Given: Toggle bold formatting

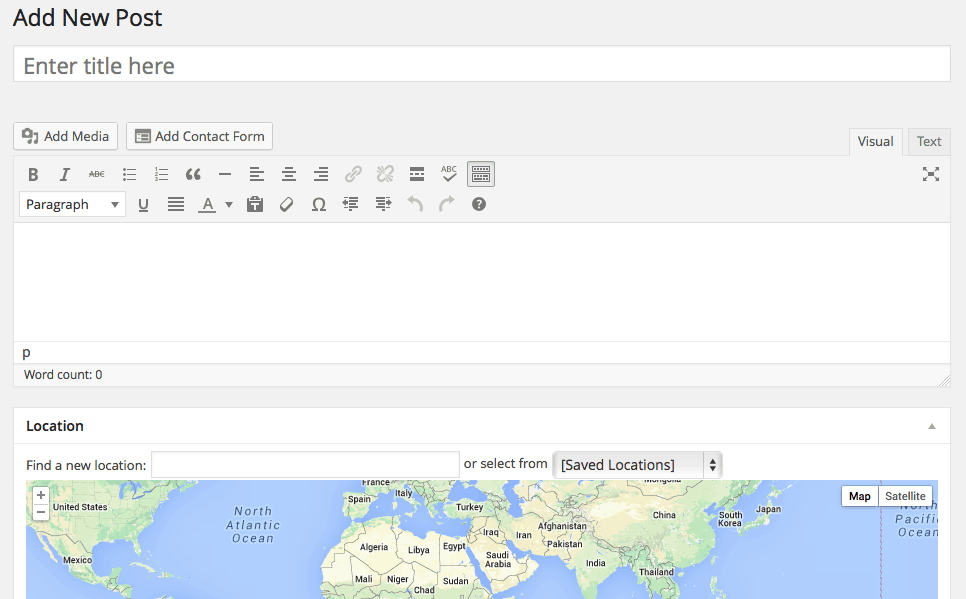Looking at the screenshot, I should (x=33, y=174).
